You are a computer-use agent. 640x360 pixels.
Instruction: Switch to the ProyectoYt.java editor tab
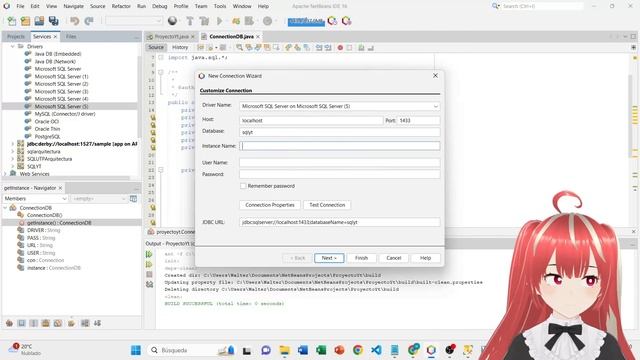[171, 36]
